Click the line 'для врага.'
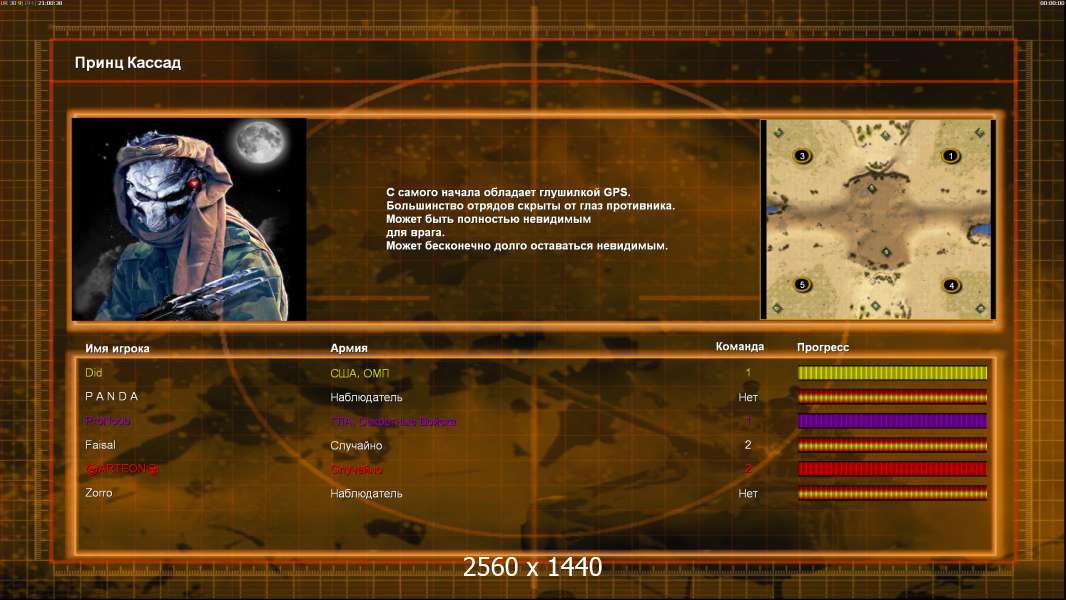Screen dimensions: 1066x600 click(415, 232)
